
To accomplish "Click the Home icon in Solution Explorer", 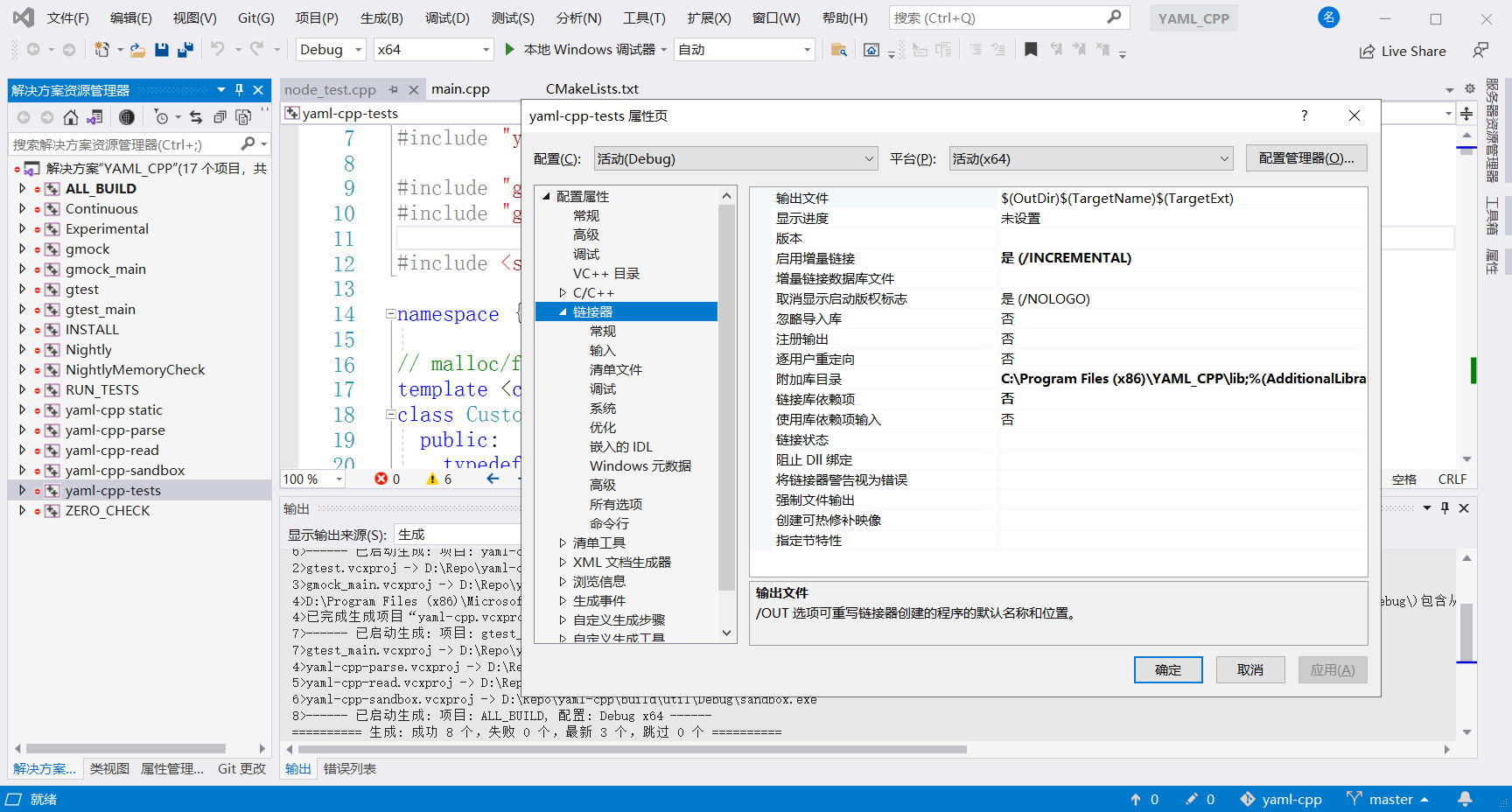I will [70, 117].
